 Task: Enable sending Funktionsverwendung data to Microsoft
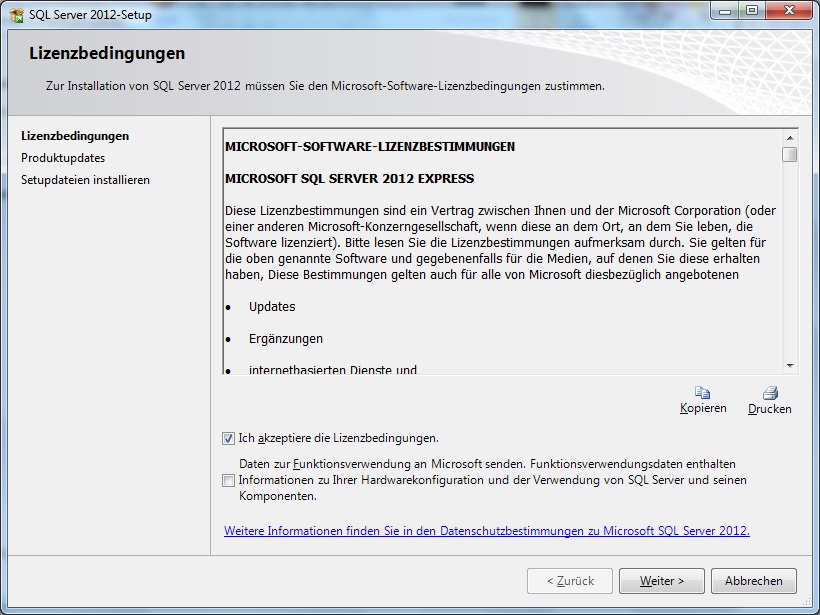[x=229, y=480]
